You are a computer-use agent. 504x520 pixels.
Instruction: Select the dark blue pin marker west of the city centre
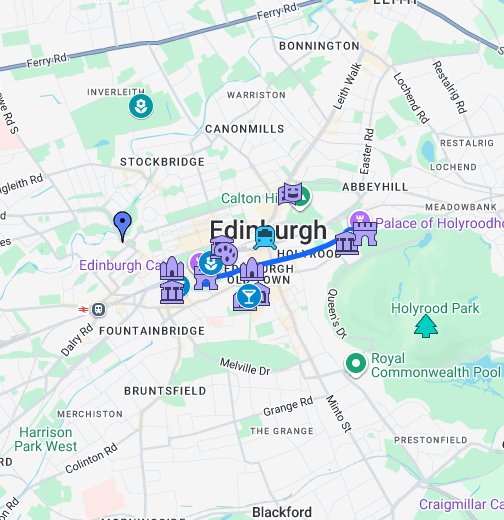click(122, 227)
